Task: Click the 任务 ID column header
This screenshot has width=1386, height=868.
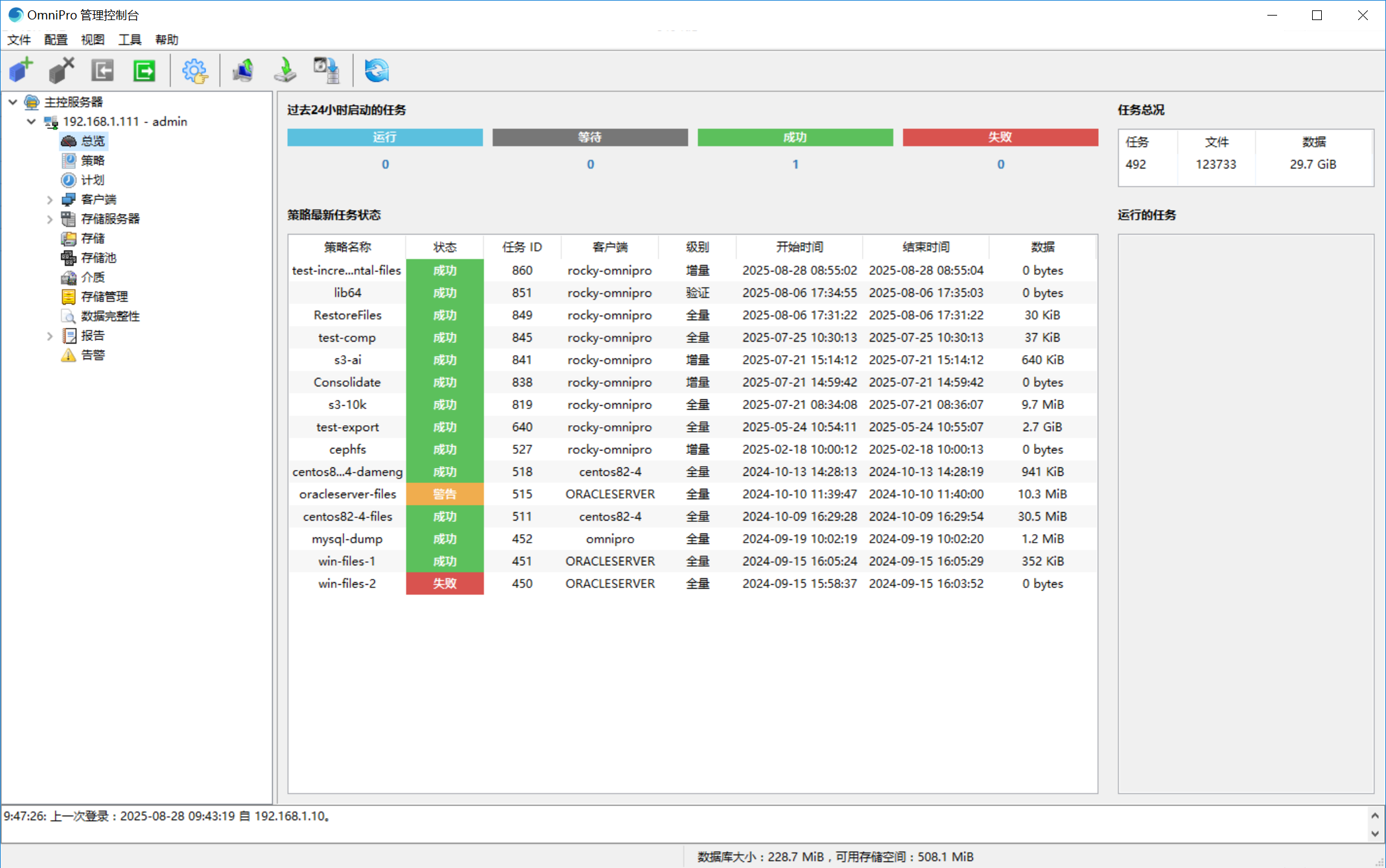Action: (x=522, y=247)
